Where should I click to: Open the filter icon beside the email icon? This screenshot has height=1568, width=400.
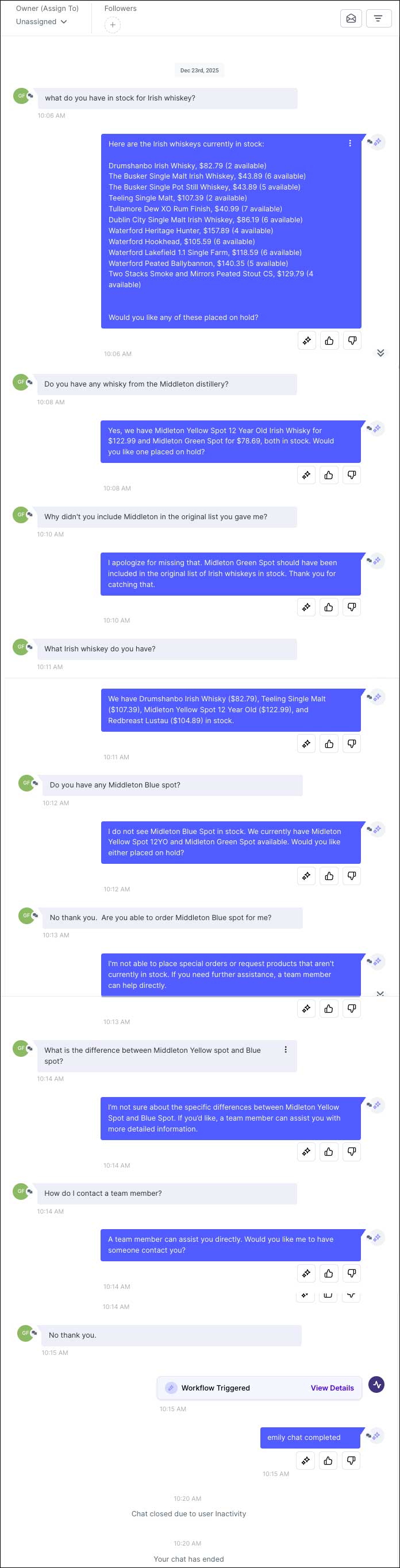(x=379, y=18)
